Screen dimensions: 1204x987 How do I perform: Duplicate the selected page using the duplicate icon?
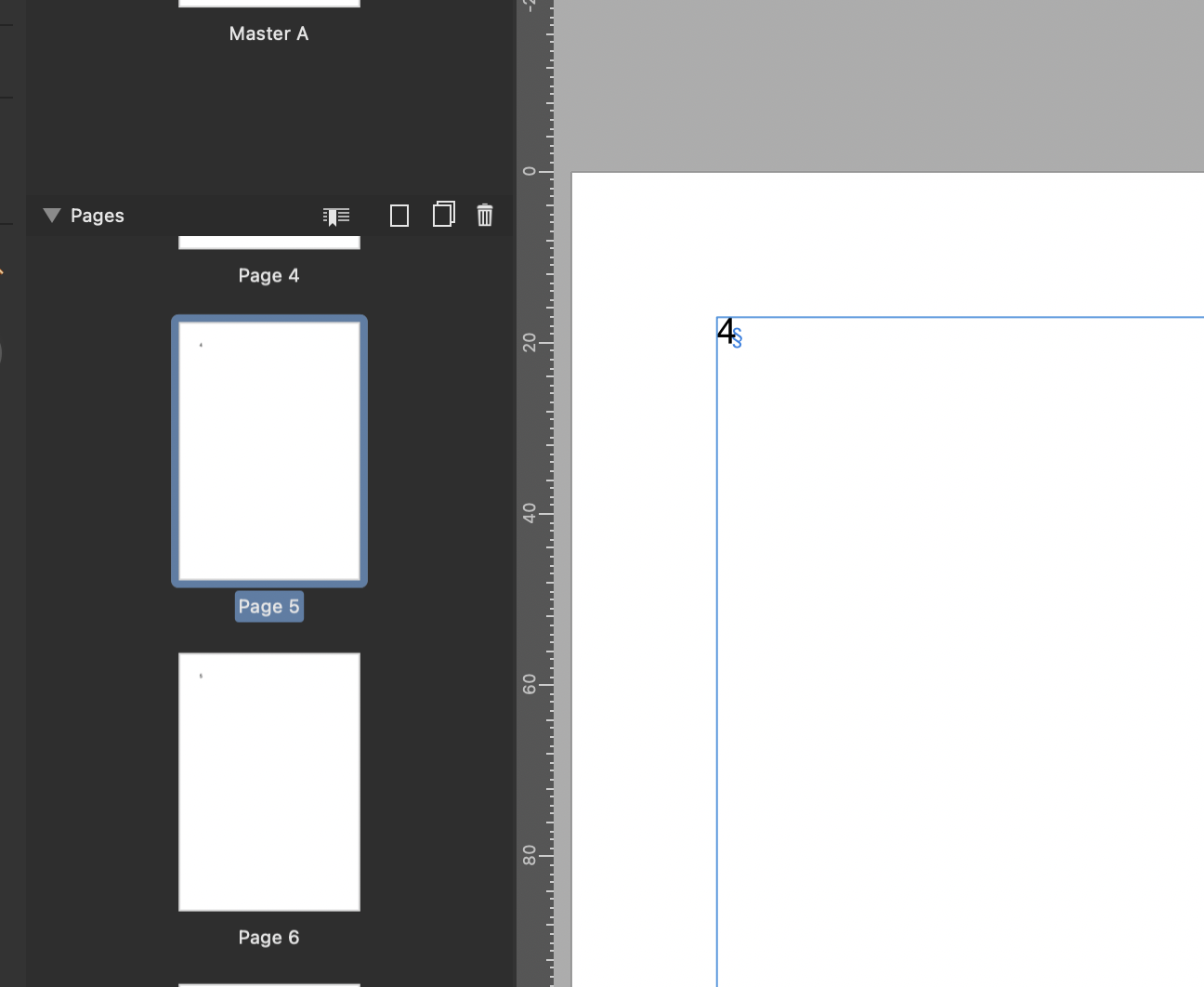pyautogui.click(x=444, y=214)
